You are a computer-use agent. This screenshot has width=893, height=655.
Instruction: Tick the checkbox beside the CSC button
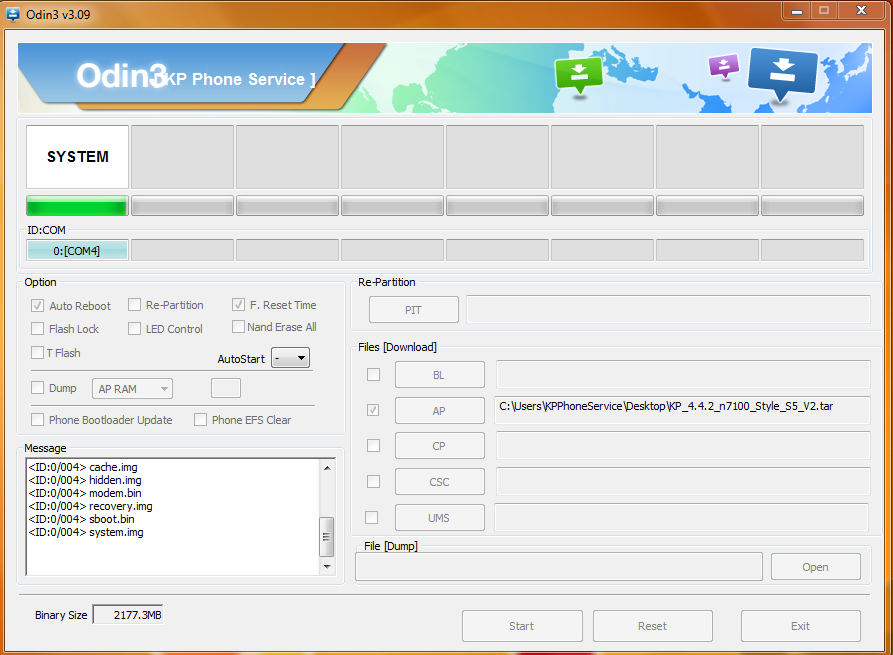pos(374,482)
